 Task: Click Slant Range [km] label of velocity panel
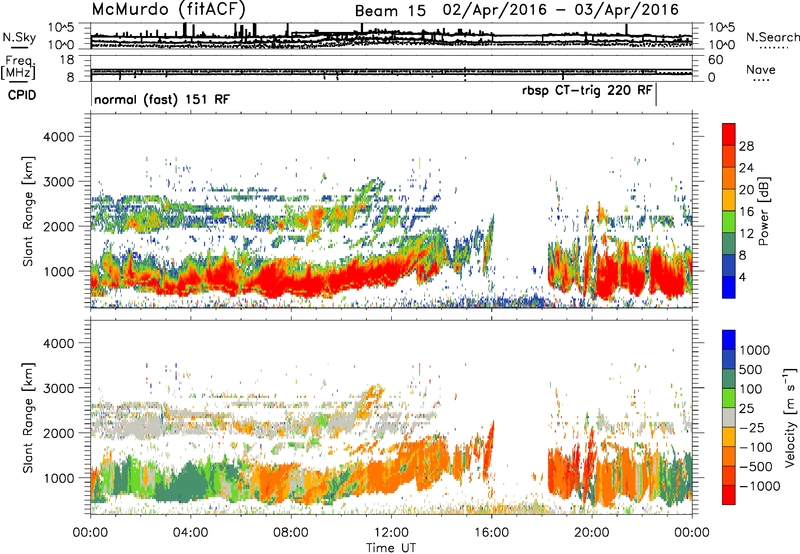click(28, 417)
